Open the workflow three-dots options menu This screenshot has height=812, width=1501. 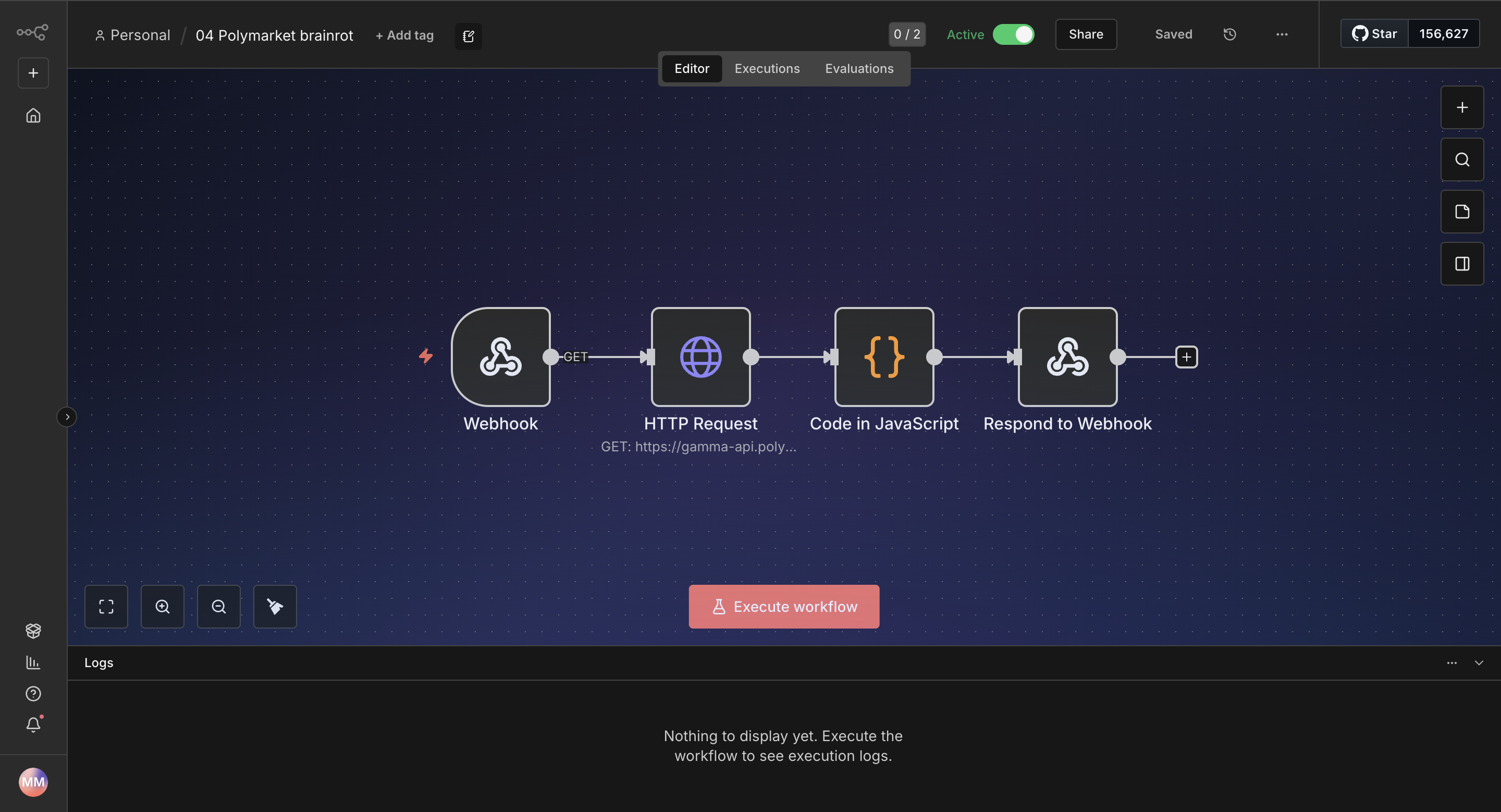[1282, 34]
